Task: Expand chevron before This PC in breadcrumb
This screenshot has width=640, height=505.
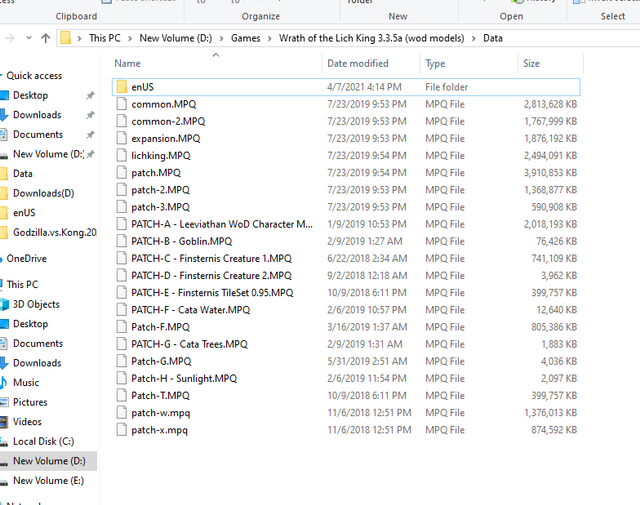Action: 80,38
